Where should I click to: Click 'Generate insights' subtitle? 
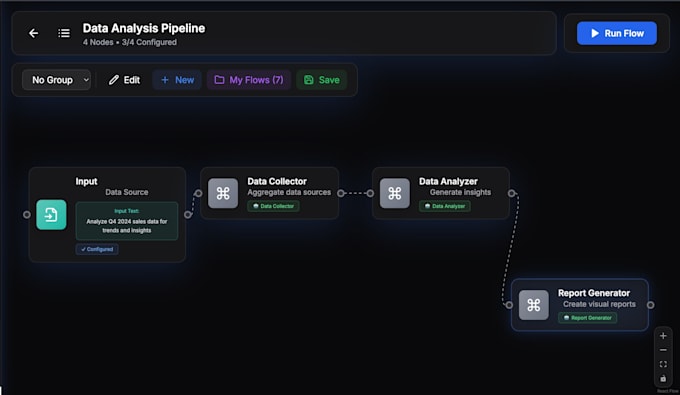click(x=461, y=192)
